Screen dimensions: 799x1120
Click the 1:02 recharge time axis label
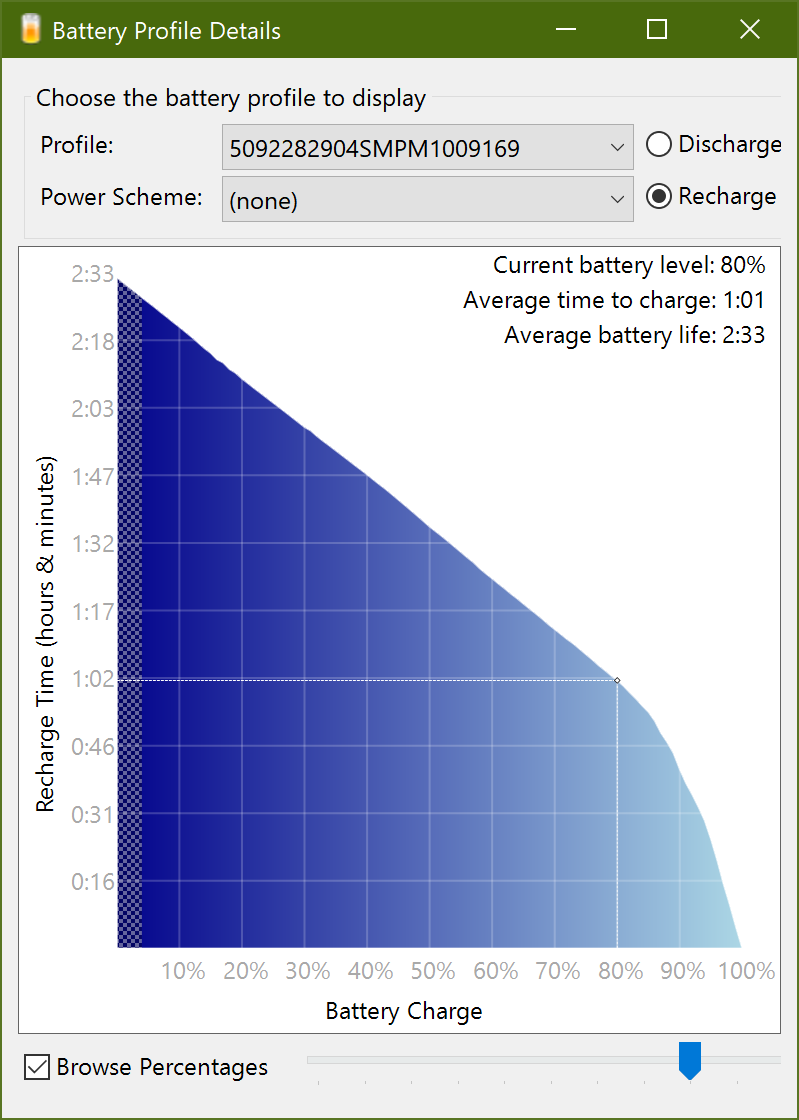(92, 679)
